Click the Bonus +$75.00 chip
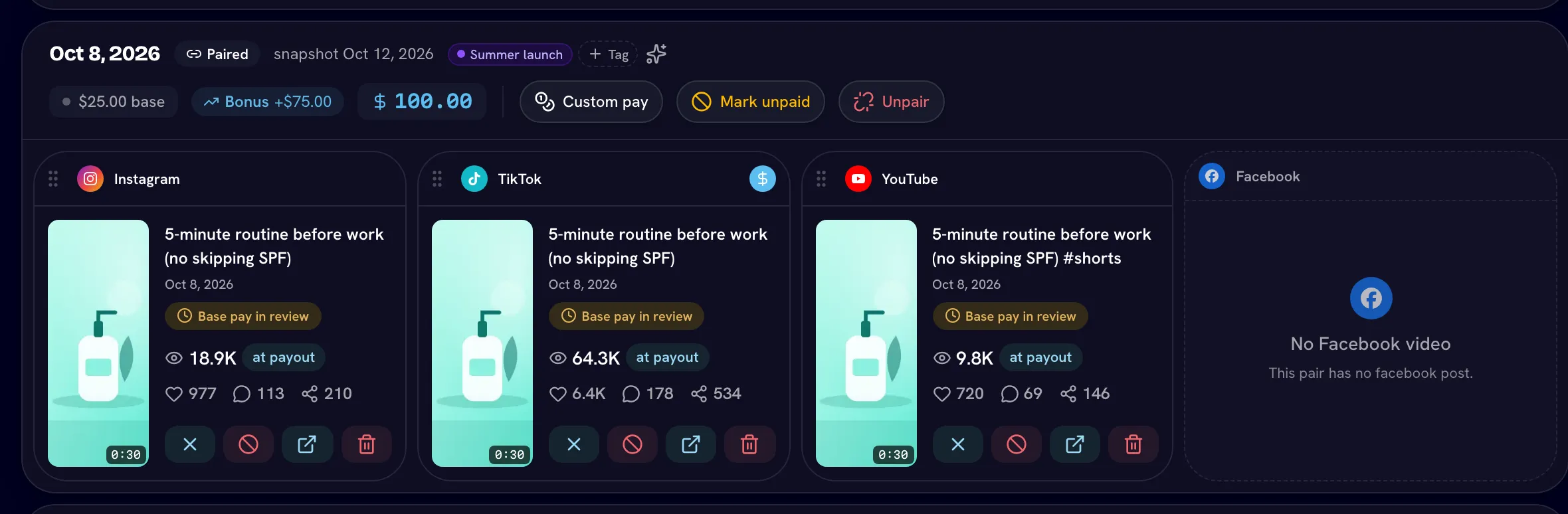The height and width of the screenshot is (514, 1568). (x=268, y=102)
